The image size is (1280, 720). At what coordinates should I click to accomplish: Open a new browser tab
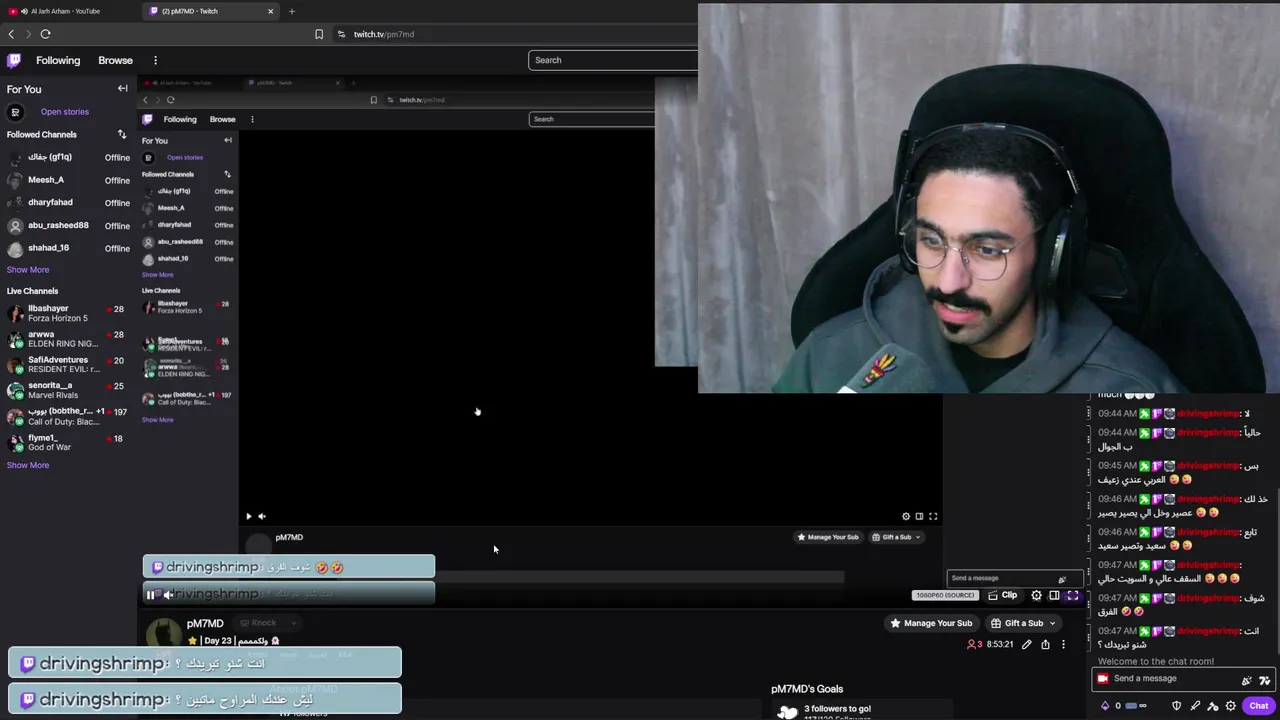point(292,11)
